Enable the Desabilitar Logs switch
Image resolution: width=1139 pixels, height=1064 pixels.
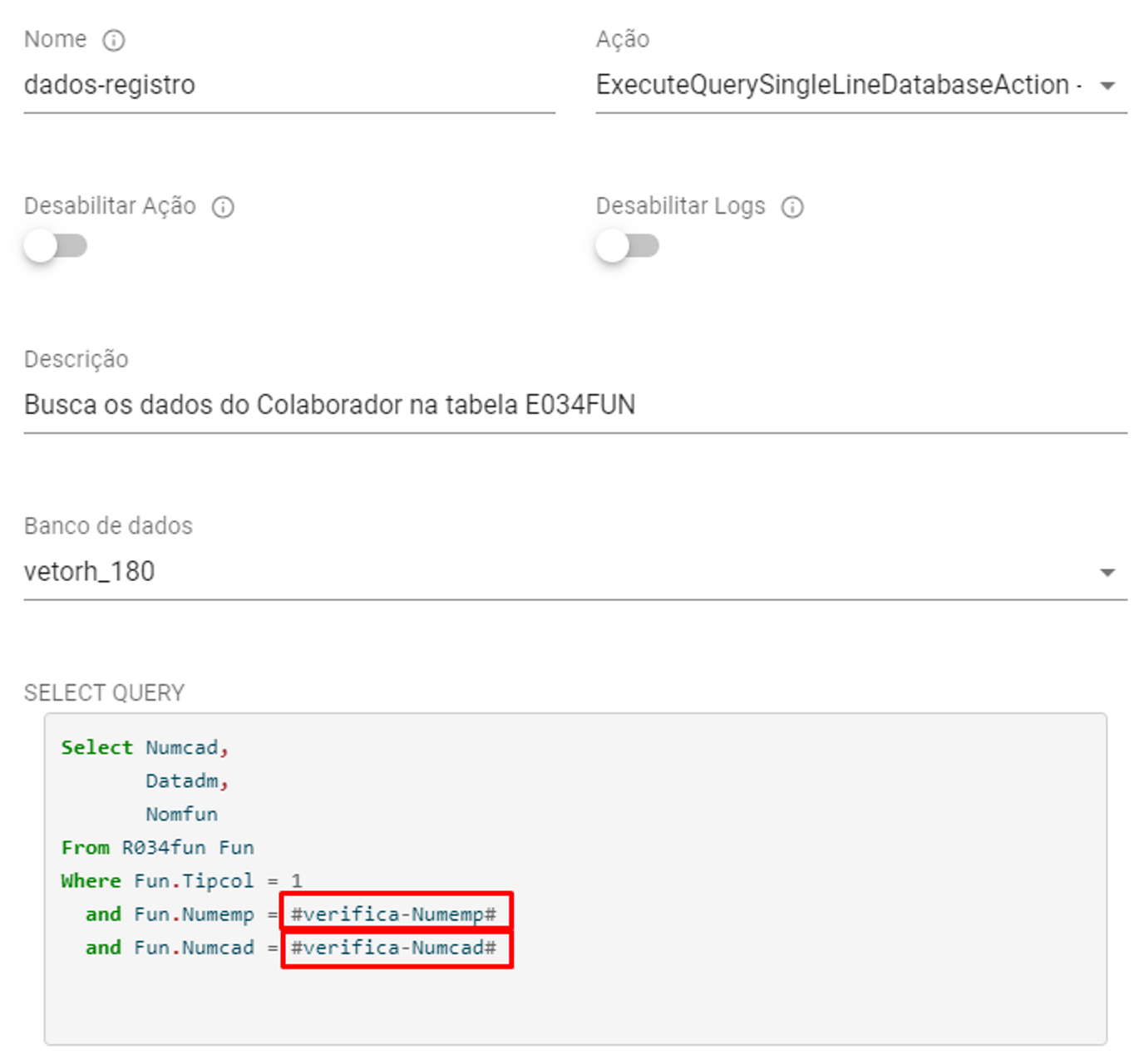(x=627, y=246)
